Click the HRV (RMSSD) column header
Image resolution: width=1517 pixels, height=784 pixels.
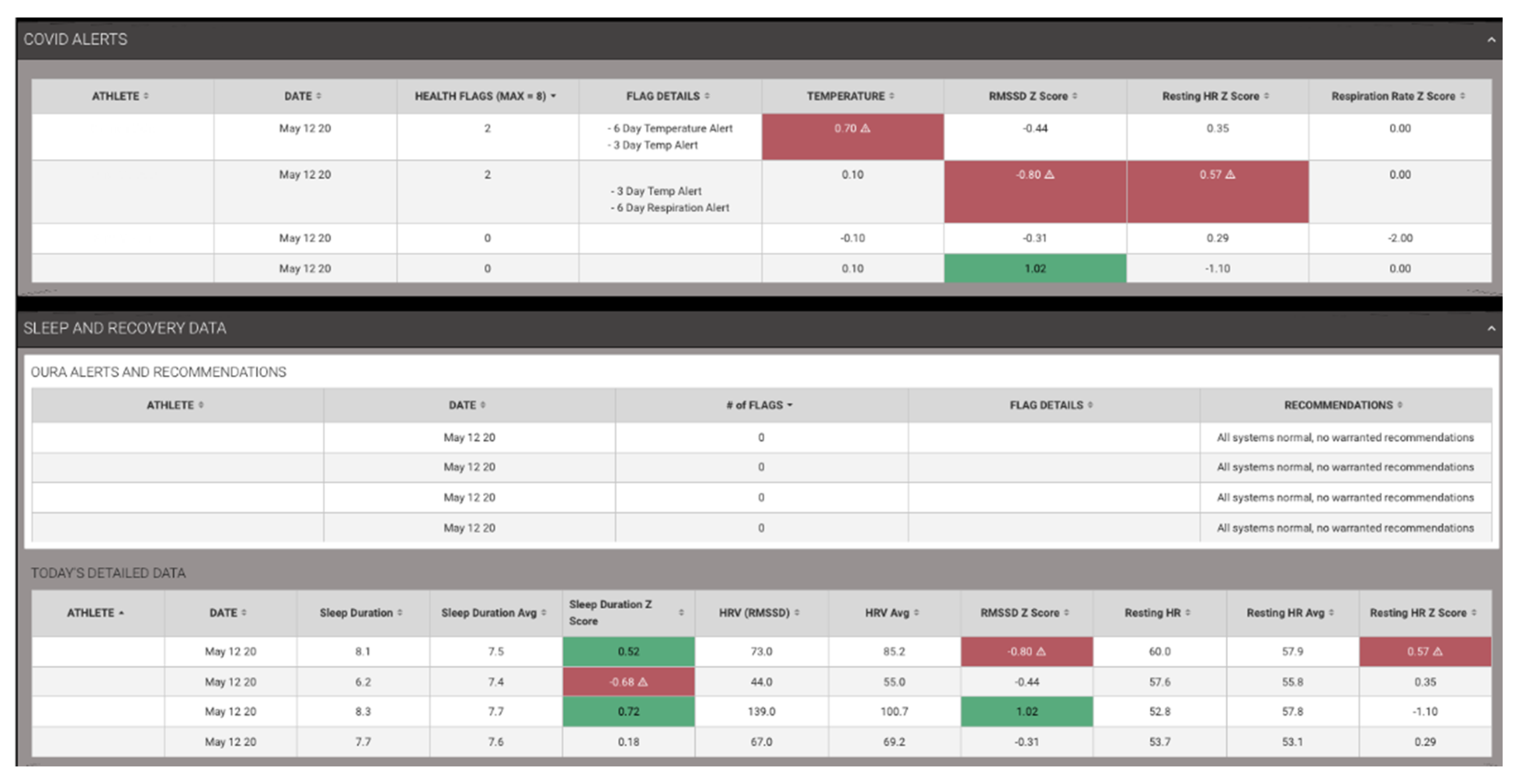coord(754,613)
